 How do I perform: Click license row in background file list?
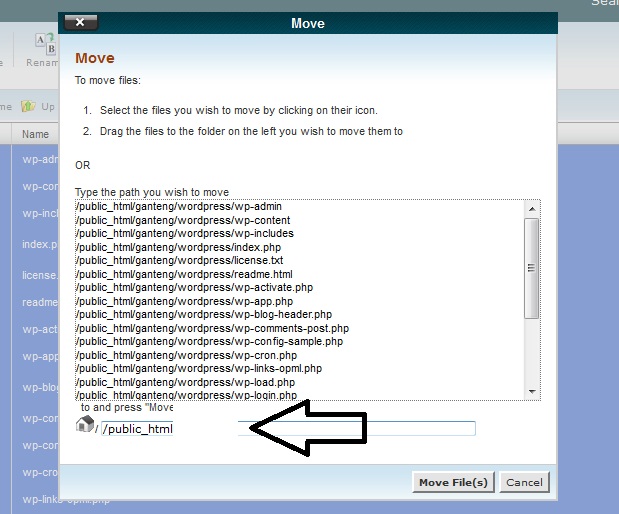40,275
